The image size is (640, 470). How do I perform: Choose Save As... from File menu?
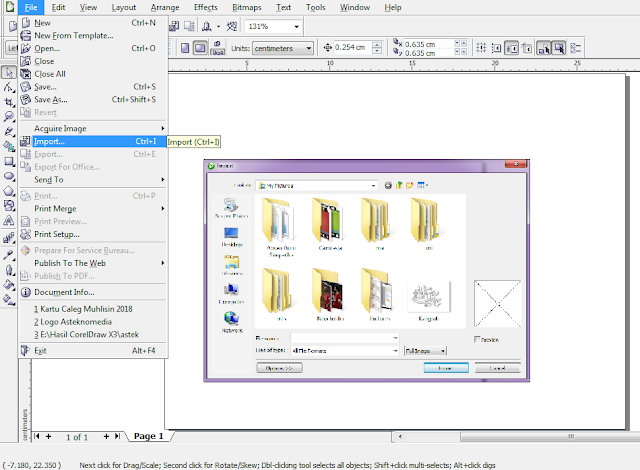93,100
